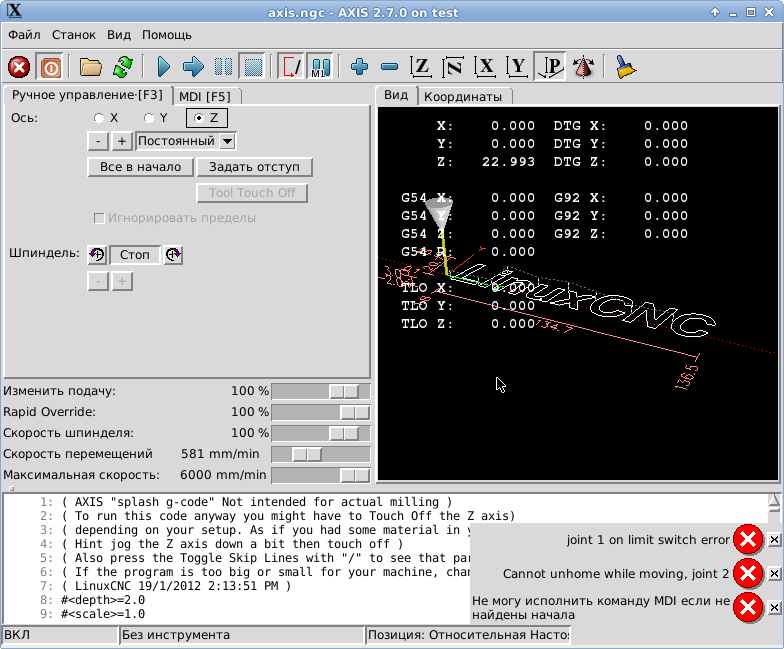Dismiss 'joint 1 on limit switch error' notification
Viewport: 784px width, 649px height.
click(774, 540)
